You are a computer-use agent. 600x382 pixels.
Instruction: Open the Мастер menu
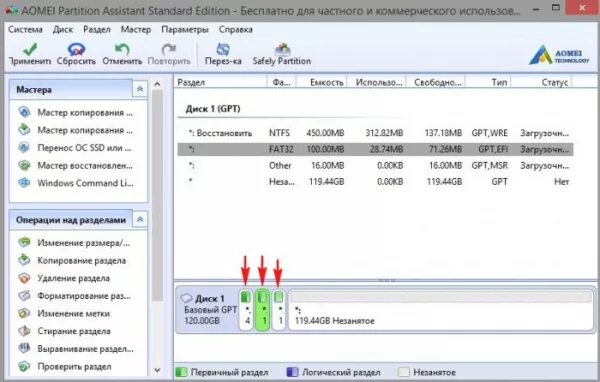point(136,29)
